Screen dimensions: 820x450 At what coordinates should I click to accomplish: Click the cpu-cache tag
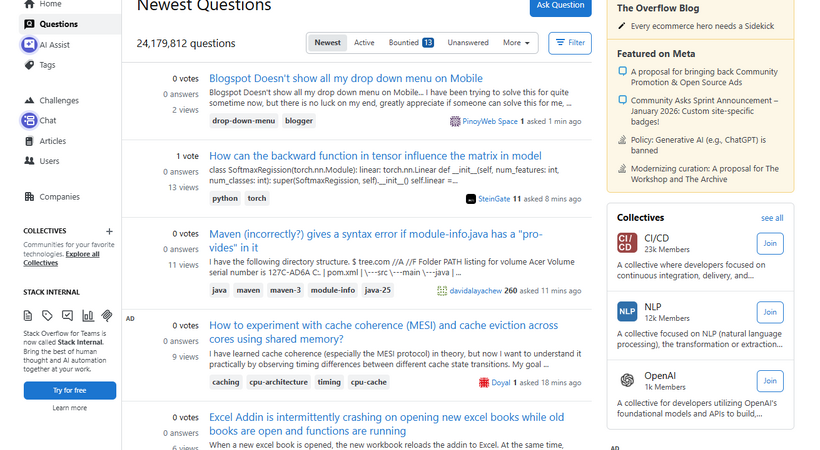tap(369, 382)
